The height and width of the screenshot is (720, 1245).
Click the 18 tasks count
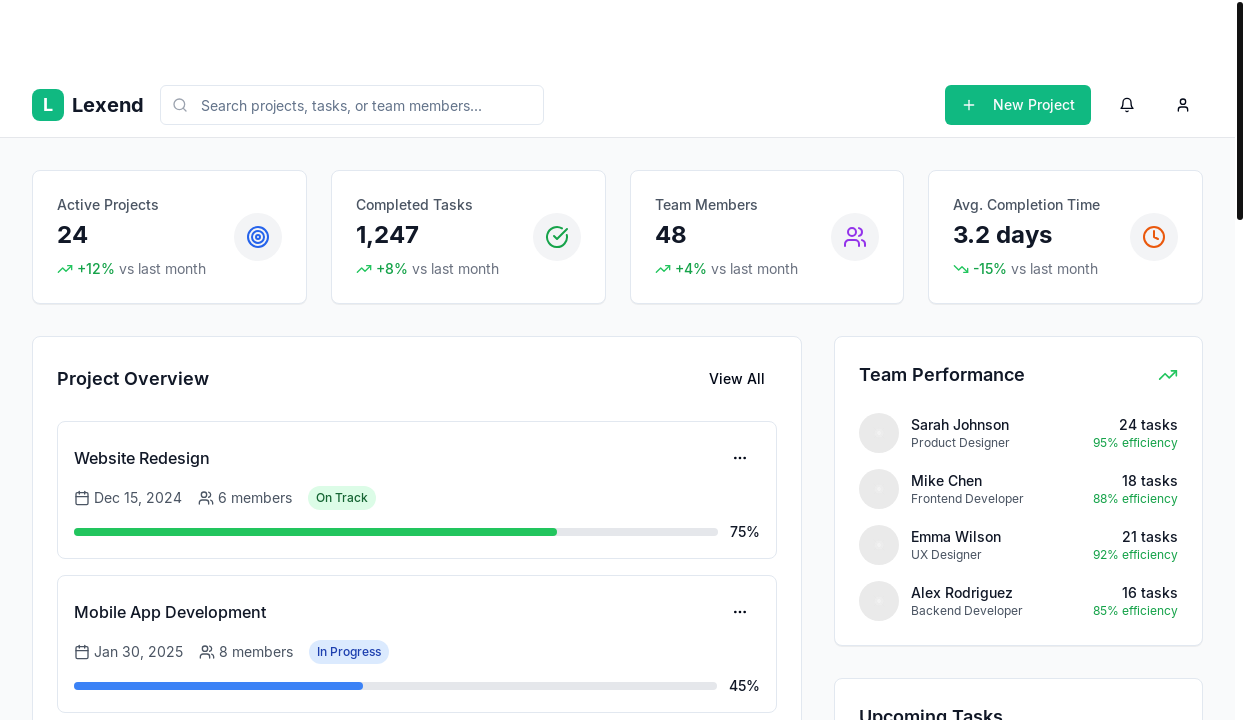click(1150, 481)
